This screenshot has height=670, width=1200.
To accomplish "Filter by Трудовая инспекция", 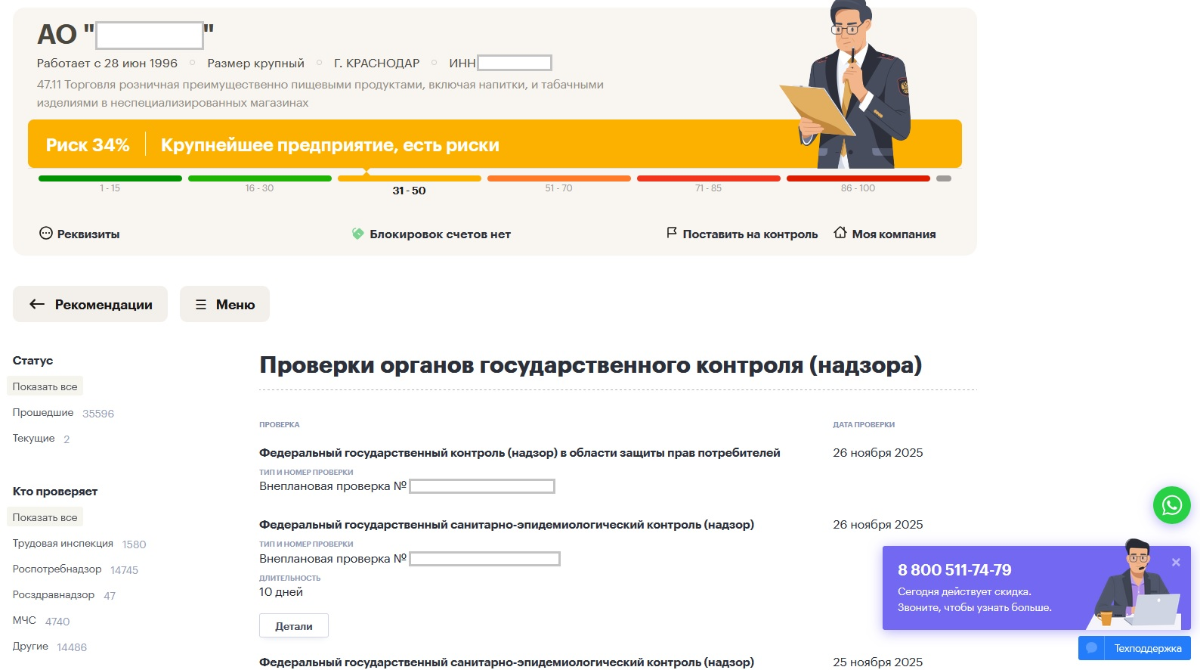I will [62, 544].
